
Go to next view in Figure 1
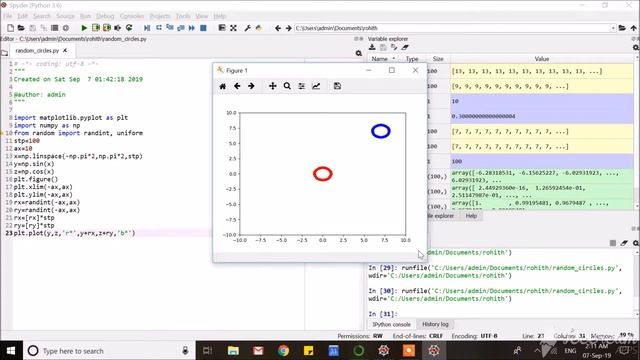tap(251, 86)
